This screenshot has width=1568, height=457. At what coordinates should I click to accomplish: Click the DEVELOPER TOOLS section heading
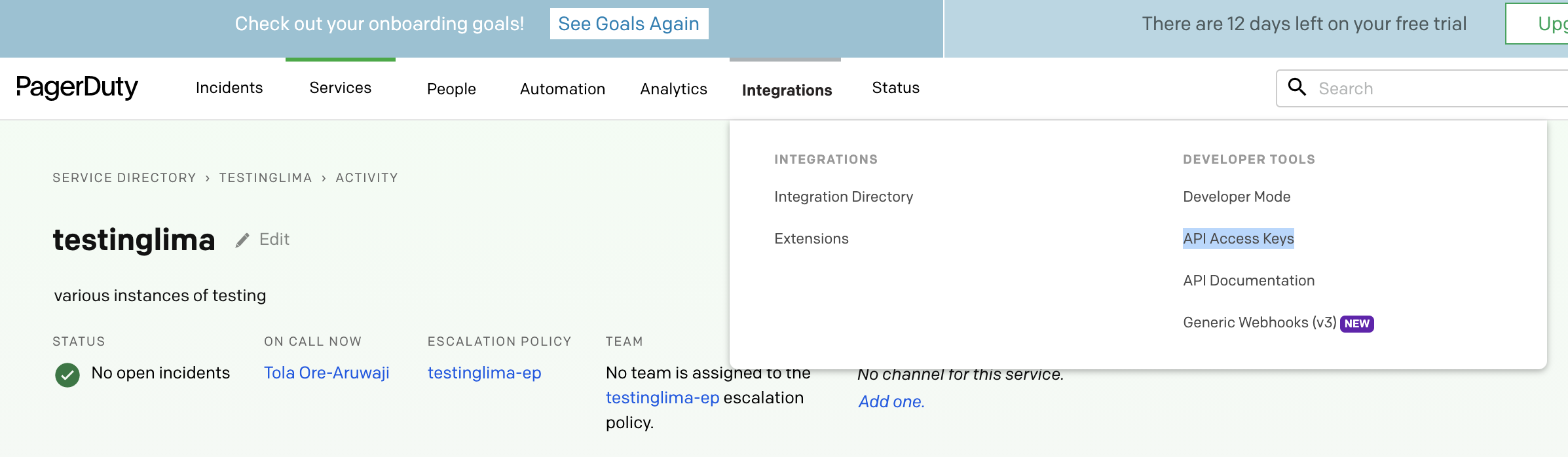point(1249,159)
